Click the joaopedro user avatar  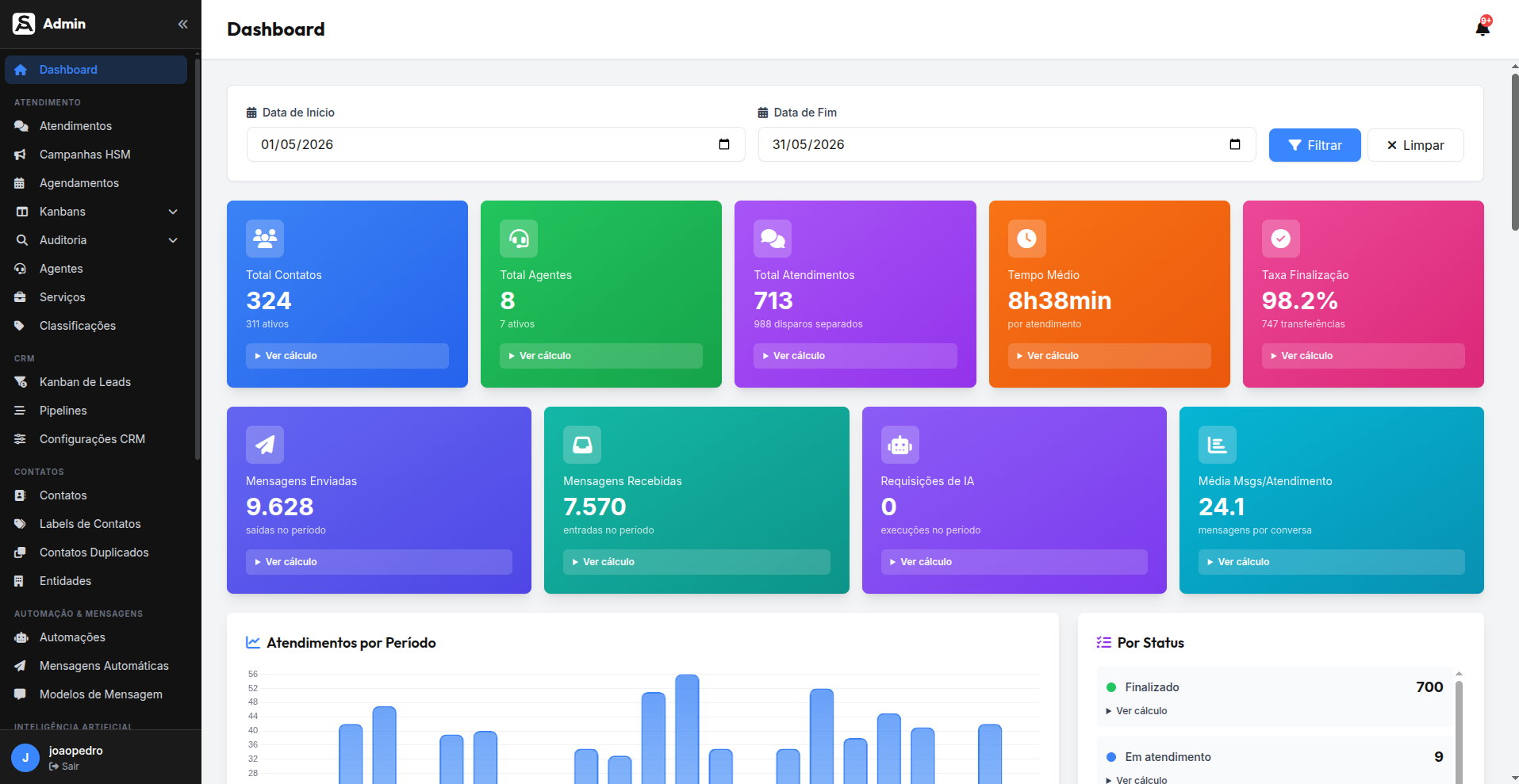point(25,758)
